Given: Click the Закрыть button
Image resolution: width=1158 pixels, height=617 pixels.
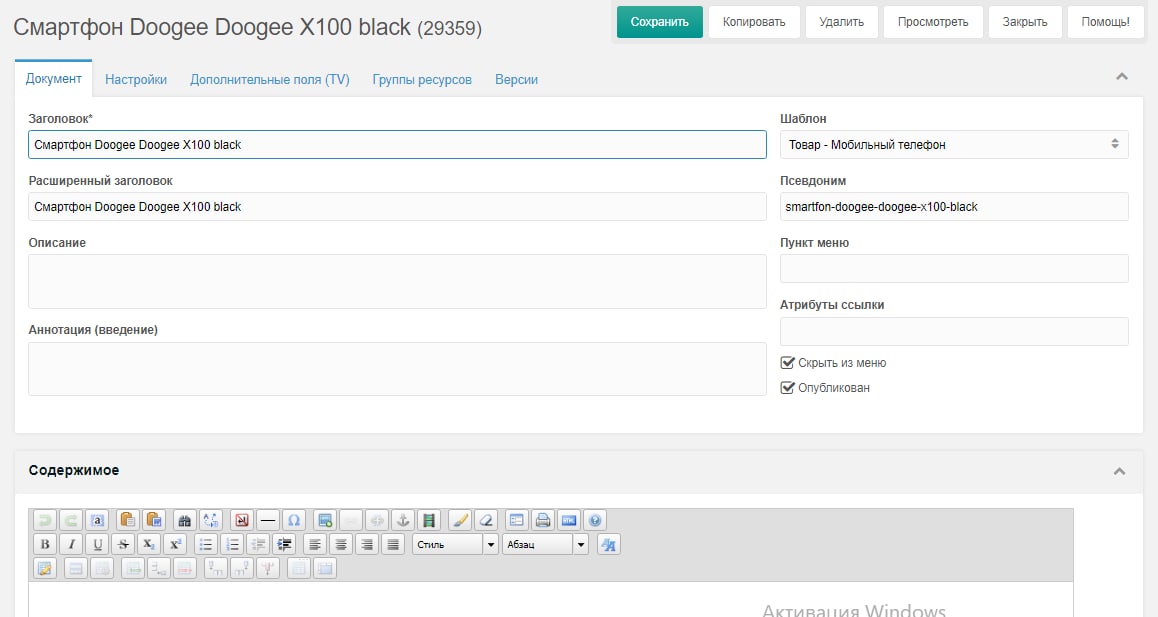Looking at the screenshot, I should pyautogui.click(x=1024, y=22).
